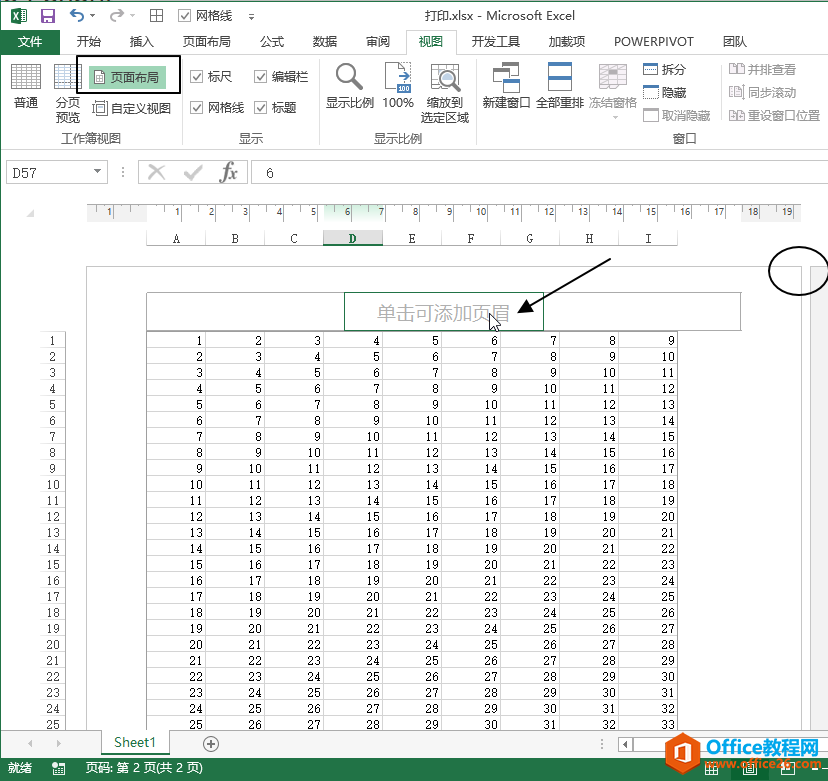Click the 单击可添加页眉 header area
This screenshot has height=781, width=828.
pos(443,311)
